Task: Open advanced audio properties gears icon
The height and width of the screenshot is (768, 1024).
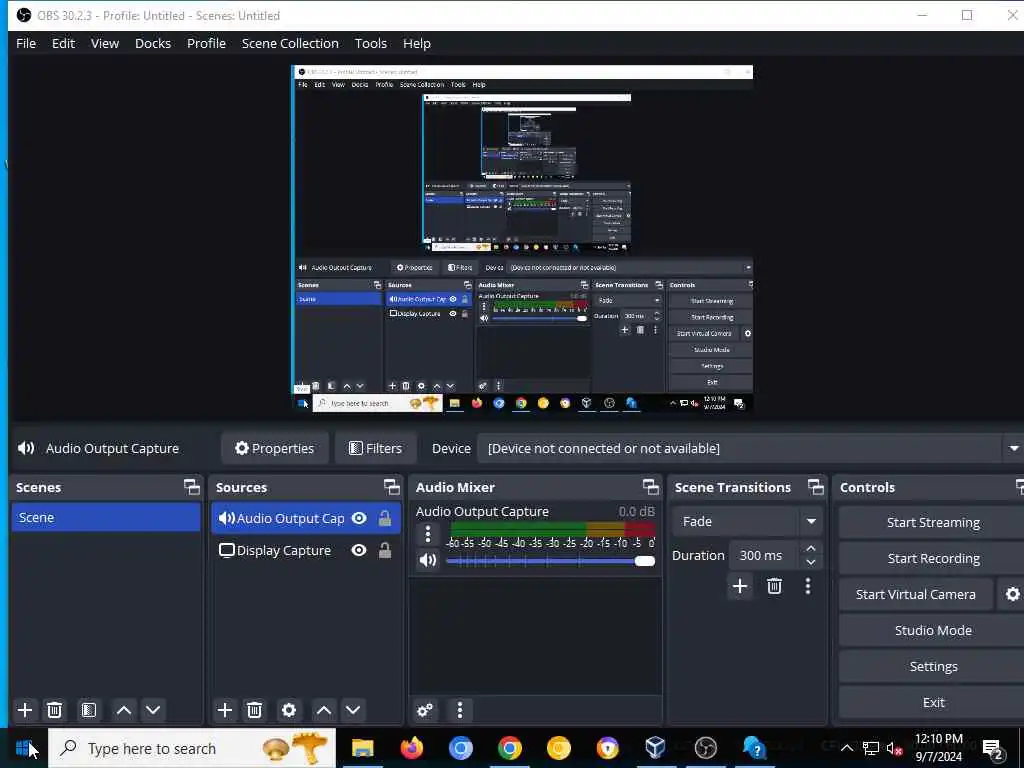Action: pos(425,710)
